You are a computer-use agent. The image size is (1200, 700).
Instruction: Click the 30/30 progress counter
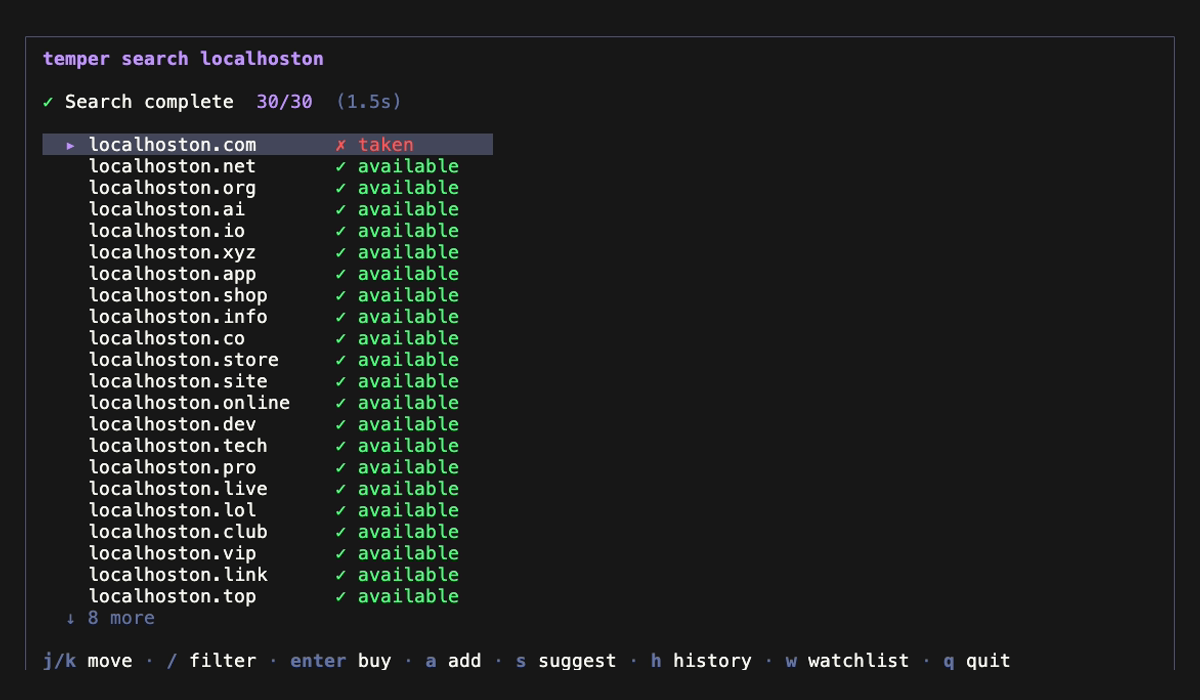(x=284, y=102)
